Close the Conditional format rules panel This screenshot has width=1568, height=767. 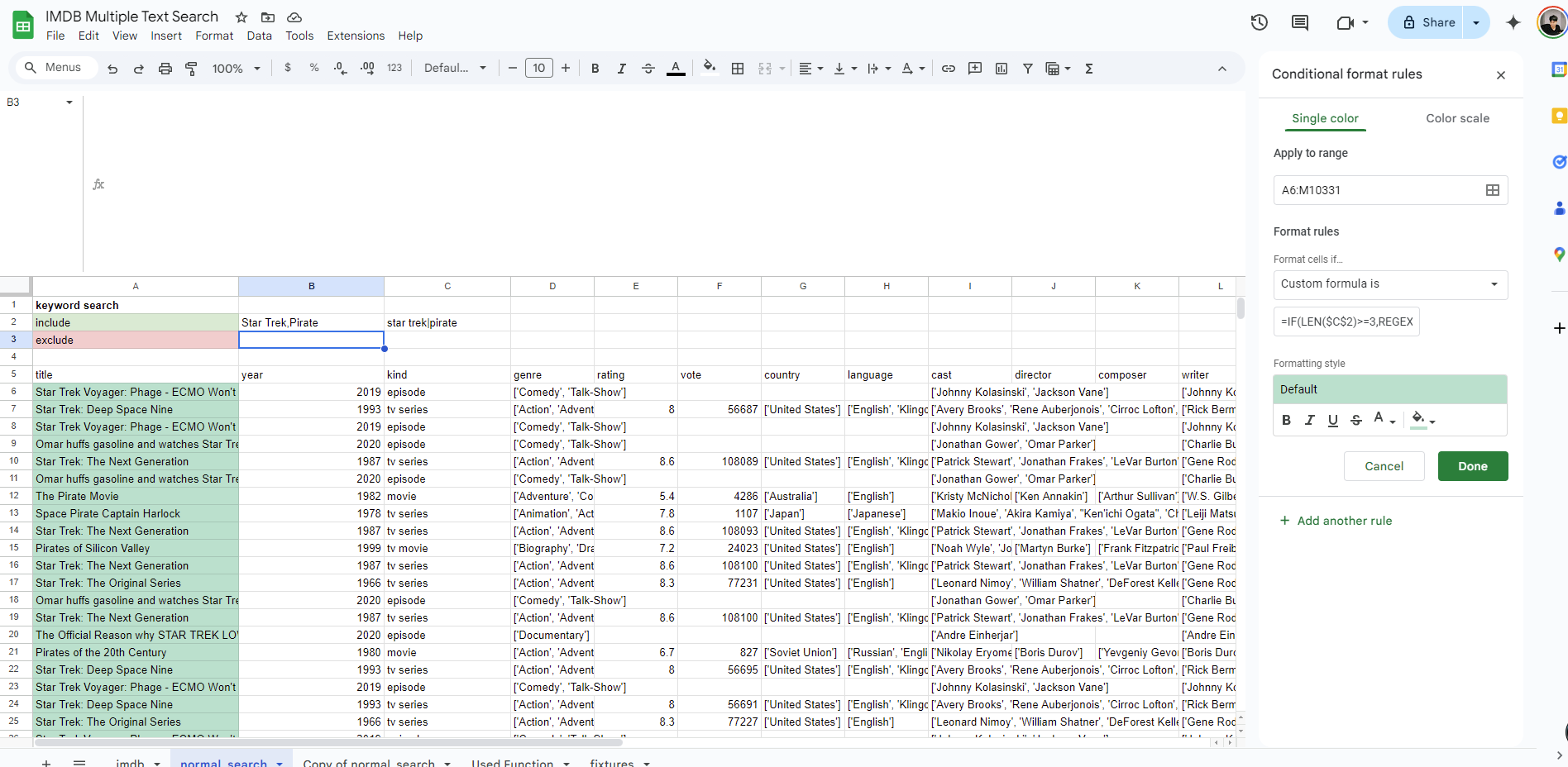(1501, 75)
